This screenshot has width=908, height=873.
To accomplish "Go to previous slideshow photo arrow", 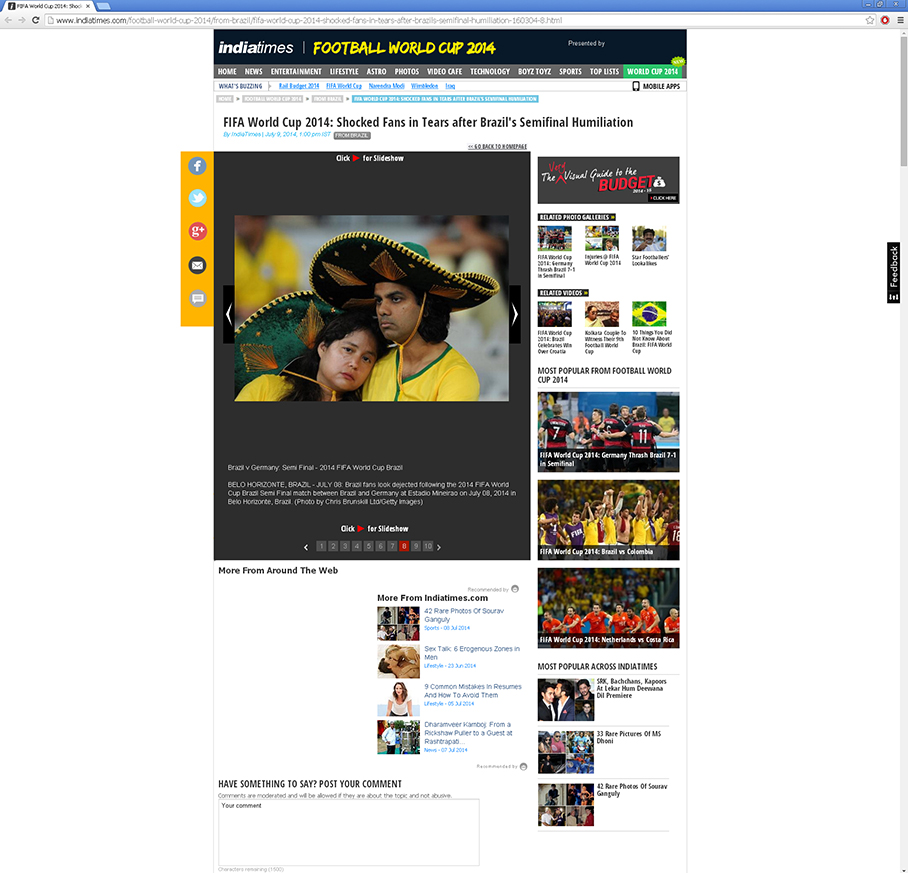I will (x=229, y=314).
